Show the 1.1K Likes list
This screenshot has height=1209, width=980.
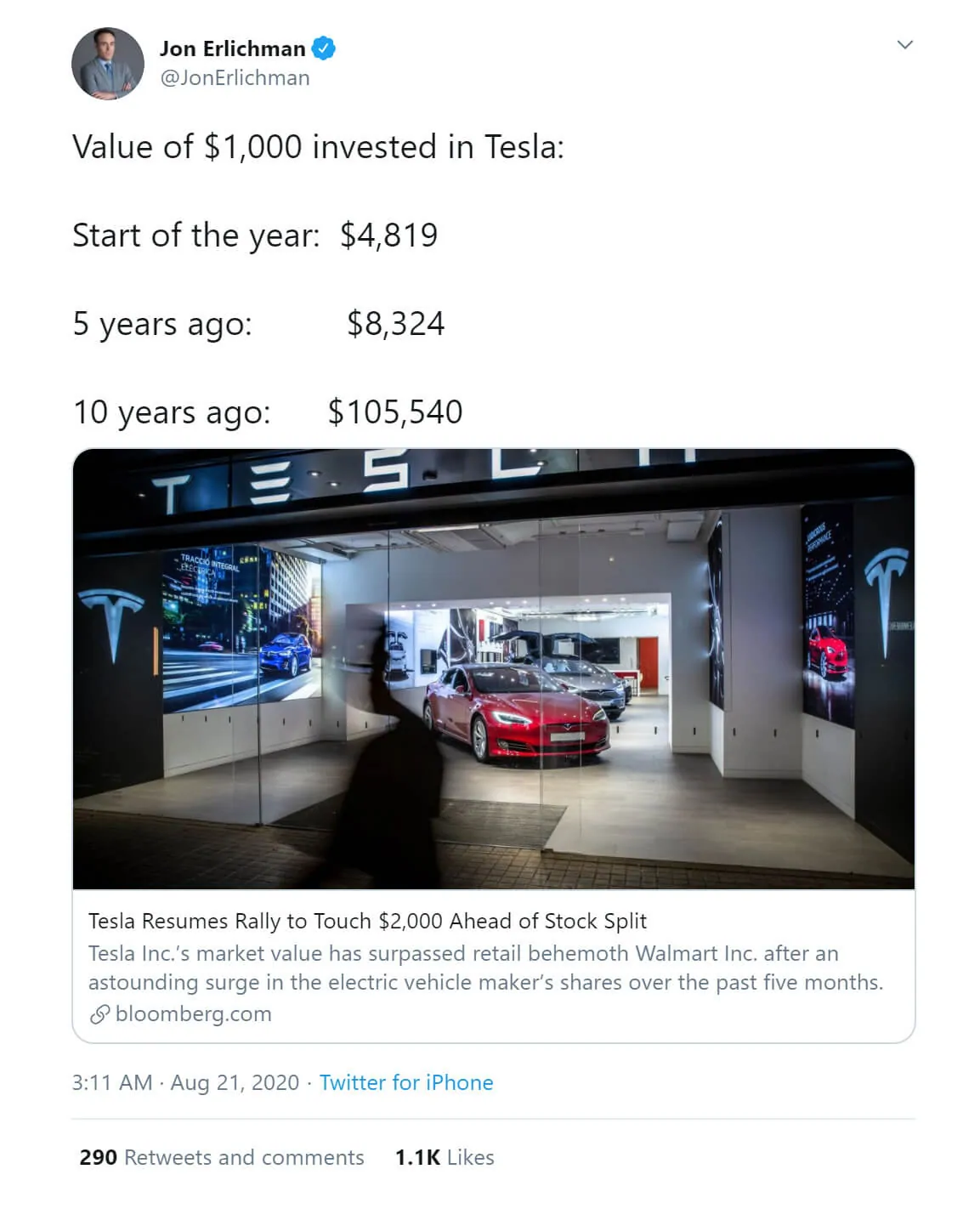[445, 1157]
